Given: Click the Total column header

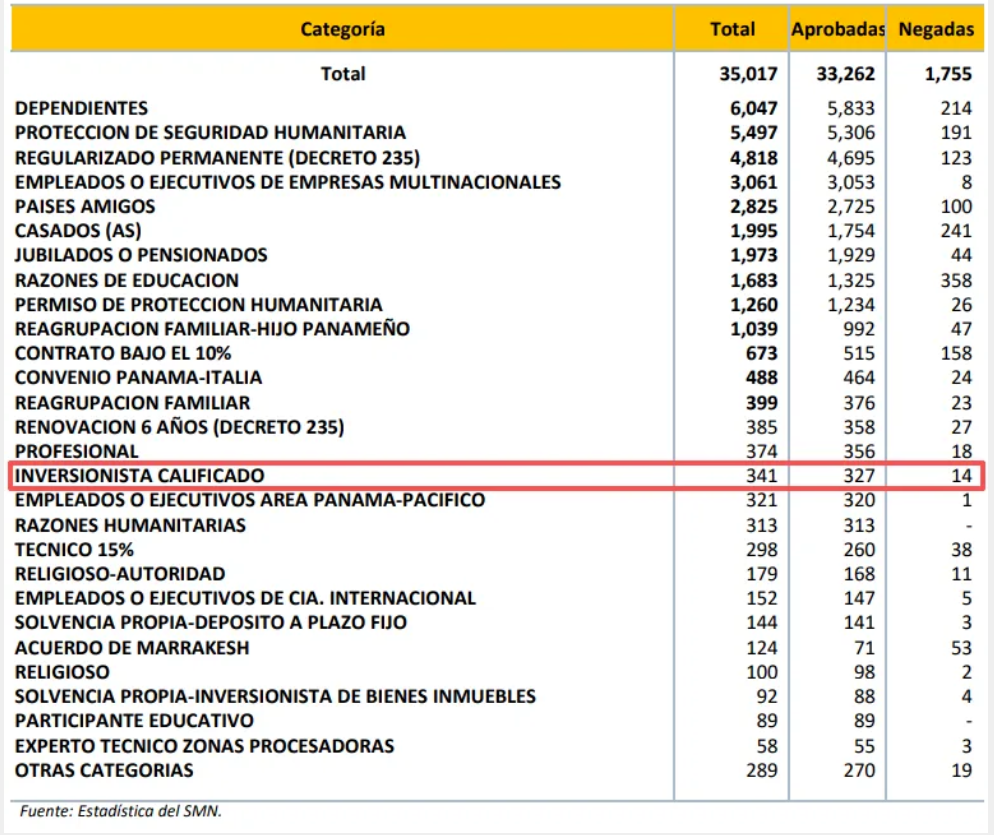Looking at the screenshot, I should click(732, 29).
